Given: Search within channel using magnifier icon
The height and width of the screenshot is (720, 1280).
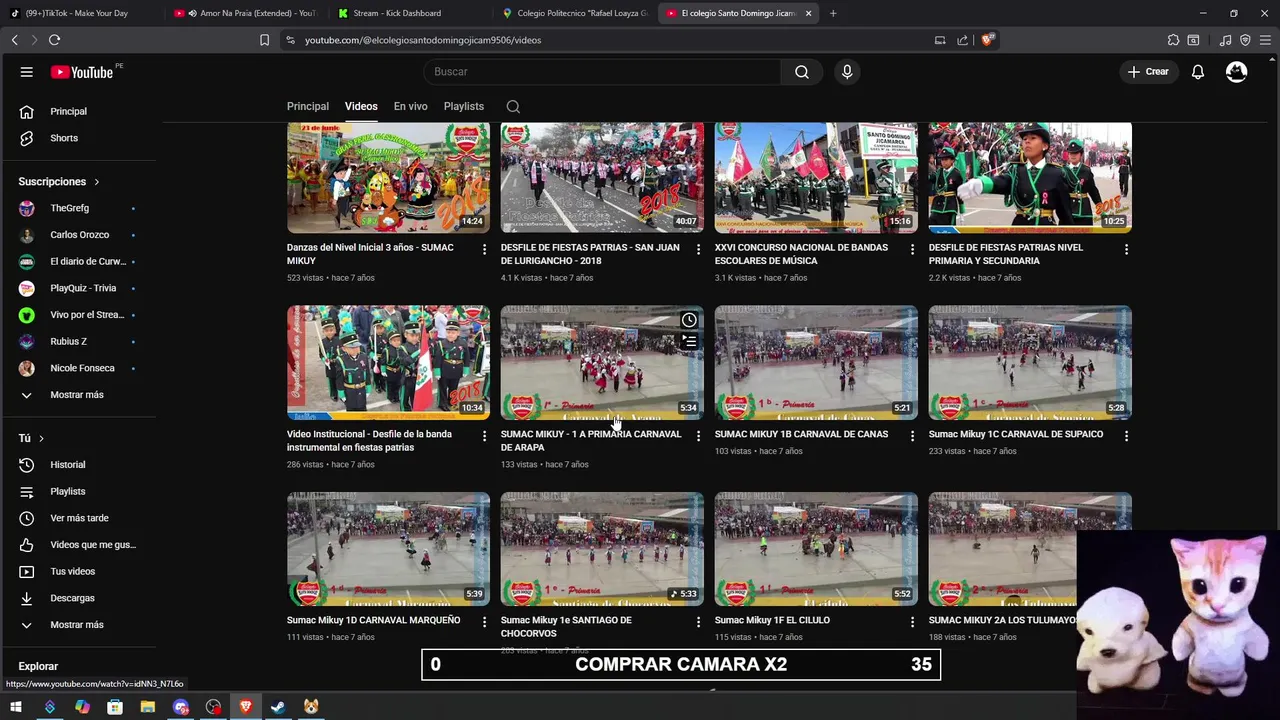Looking at the screenshot, I should point(513,107).
